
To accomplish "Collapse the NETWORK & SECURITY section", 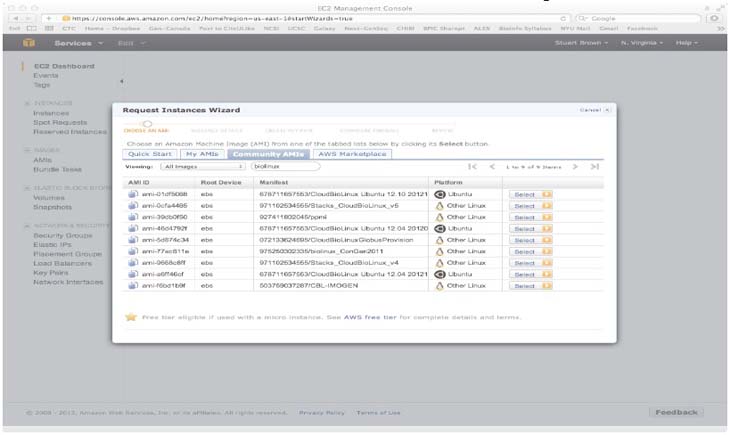I will click(27, 225).
